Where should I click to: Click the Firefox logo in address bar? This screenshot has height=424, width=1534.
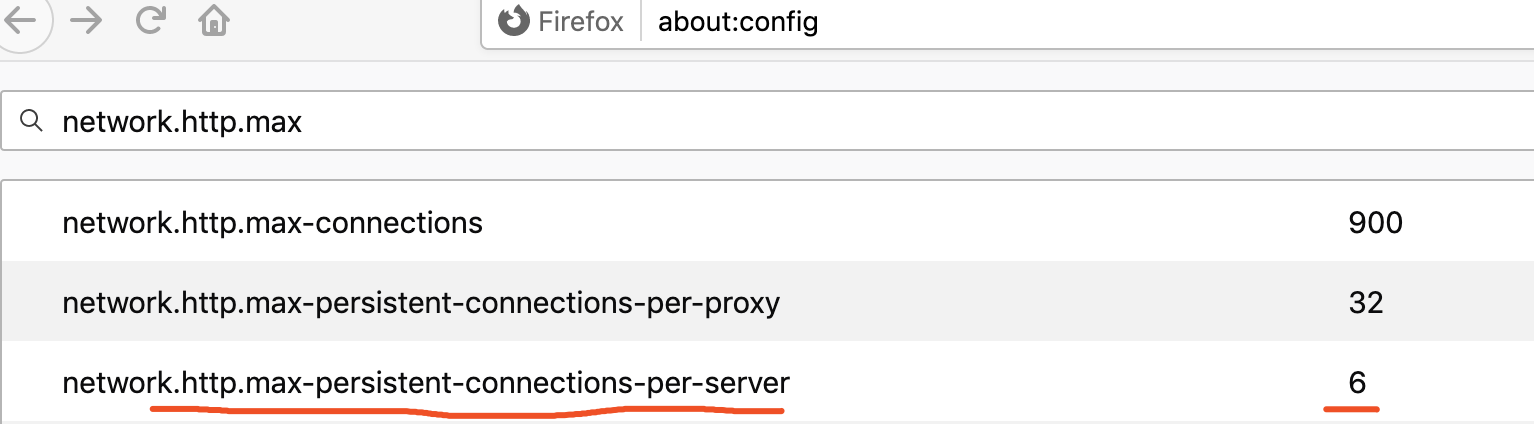coord(514,21)
